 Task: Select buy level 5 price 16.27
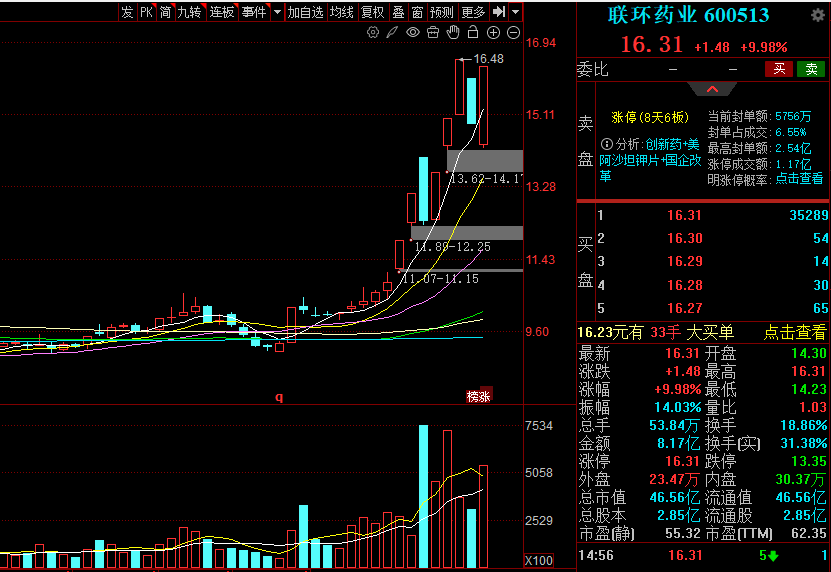tap(684, 308)
